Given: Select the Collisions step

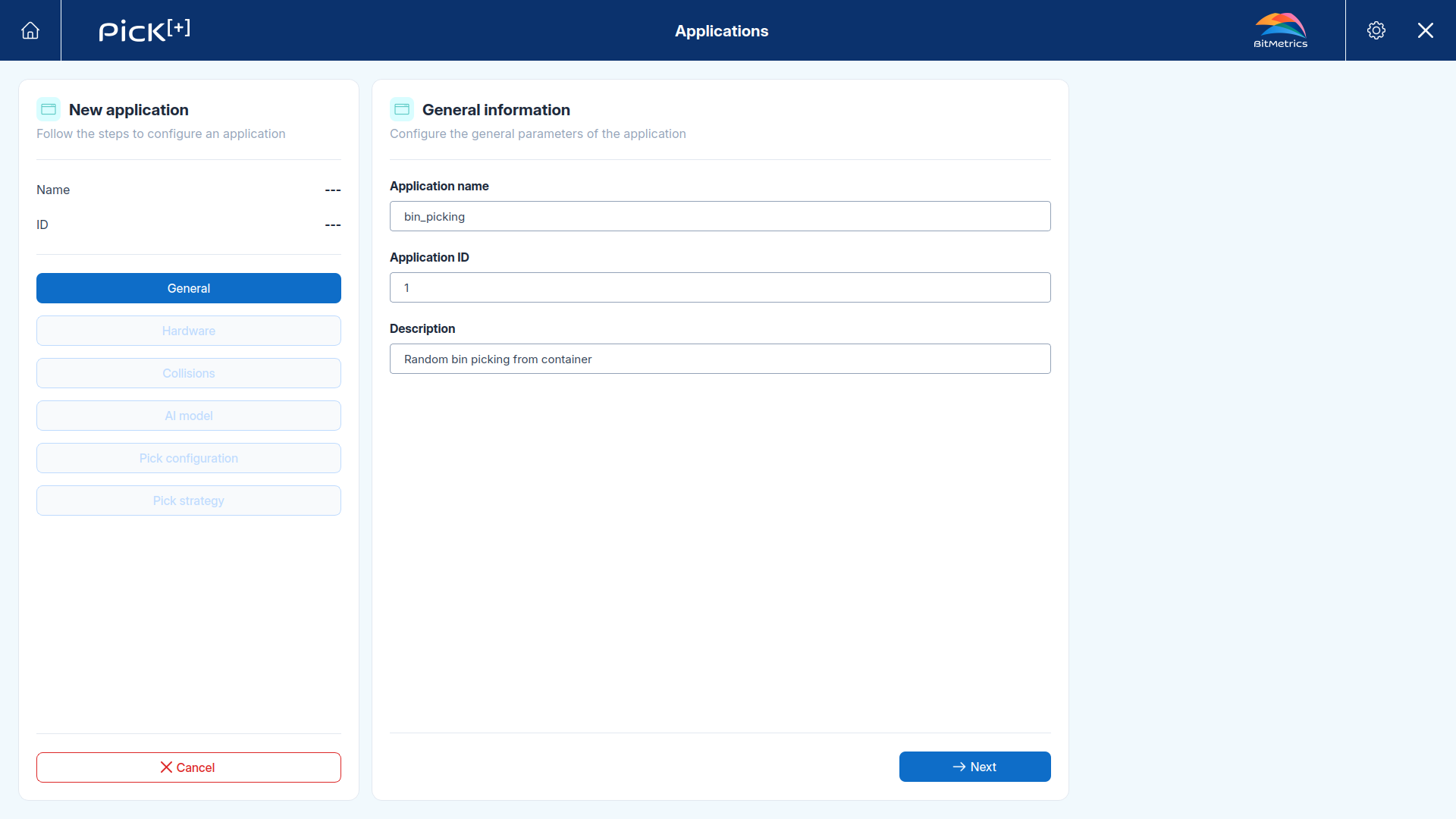Looking at the screenshot, I should pos(189,373).
